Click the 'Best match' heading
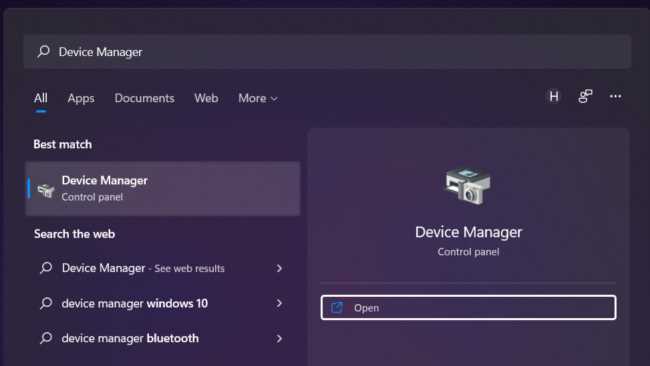This screenshot has height=366, width=650. point(63,144)
